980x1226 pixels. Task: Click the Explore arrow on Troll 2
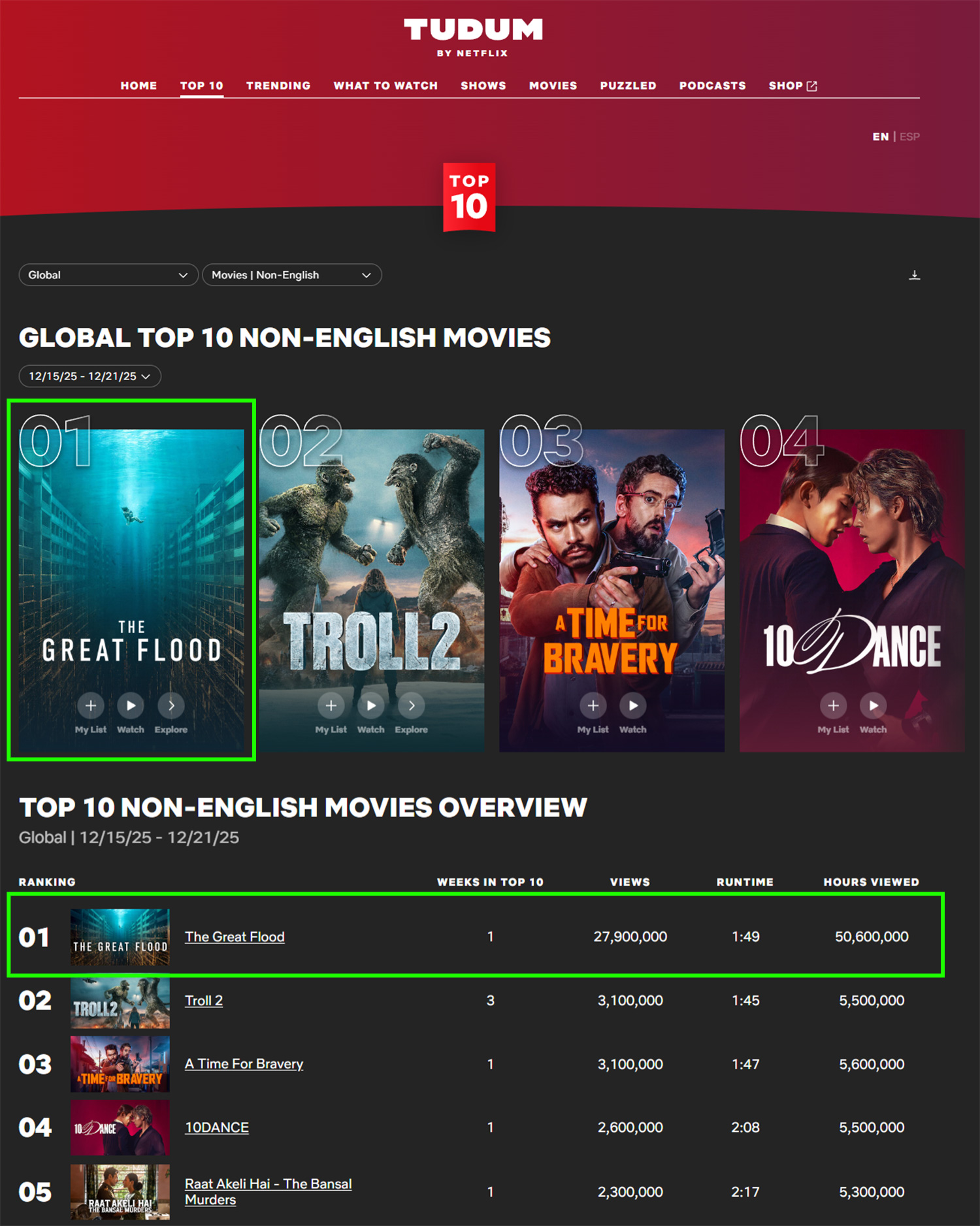click(412, 705)
